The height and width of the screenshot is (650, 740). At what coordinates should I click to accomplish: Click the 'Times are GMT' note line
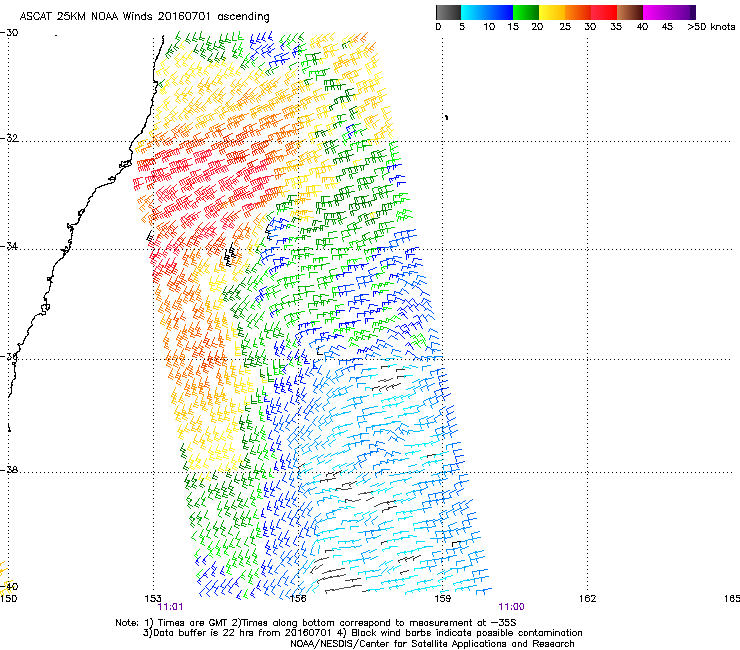pos(316,623)
